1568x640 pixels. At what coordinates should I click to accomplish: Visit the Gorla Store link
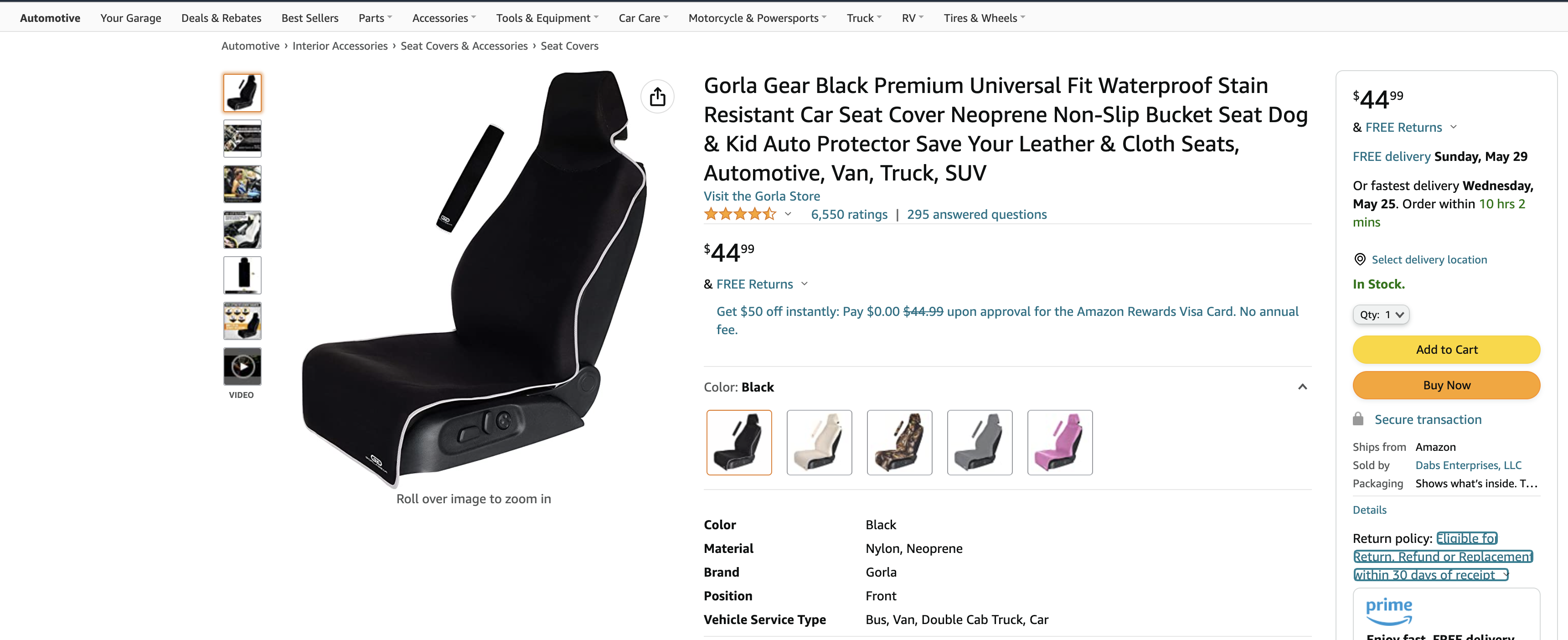762,196
